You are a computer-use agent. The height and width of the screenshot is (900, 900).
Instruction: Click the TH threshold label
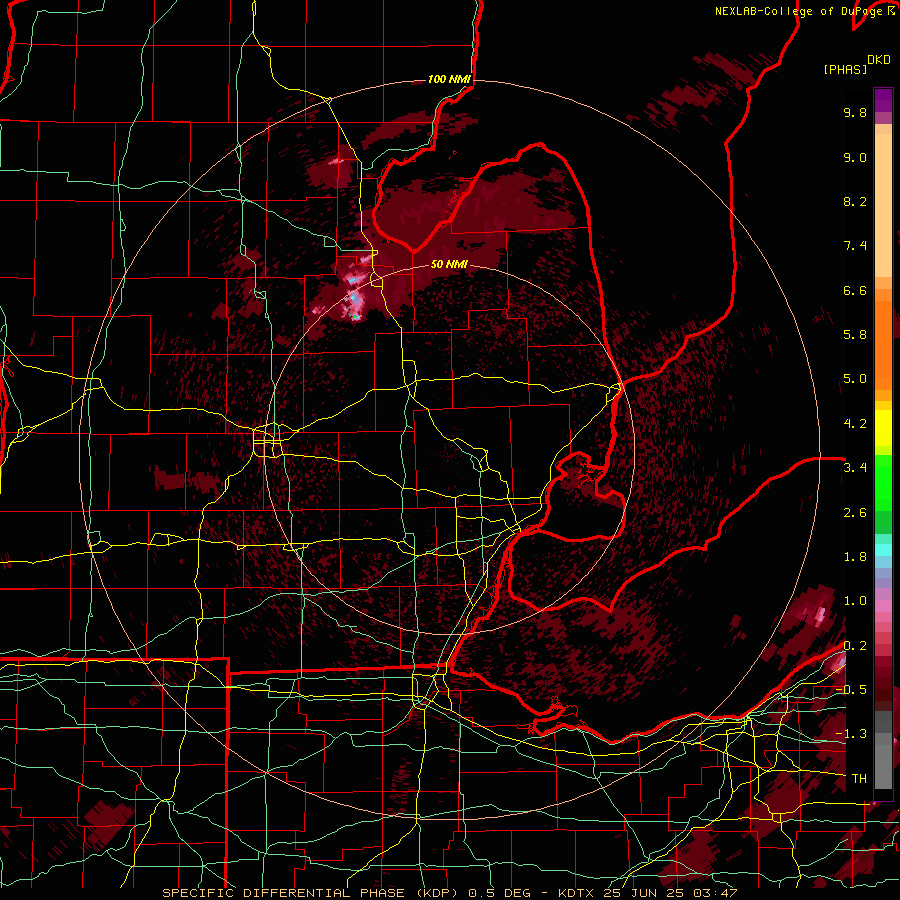coord(859,779)
